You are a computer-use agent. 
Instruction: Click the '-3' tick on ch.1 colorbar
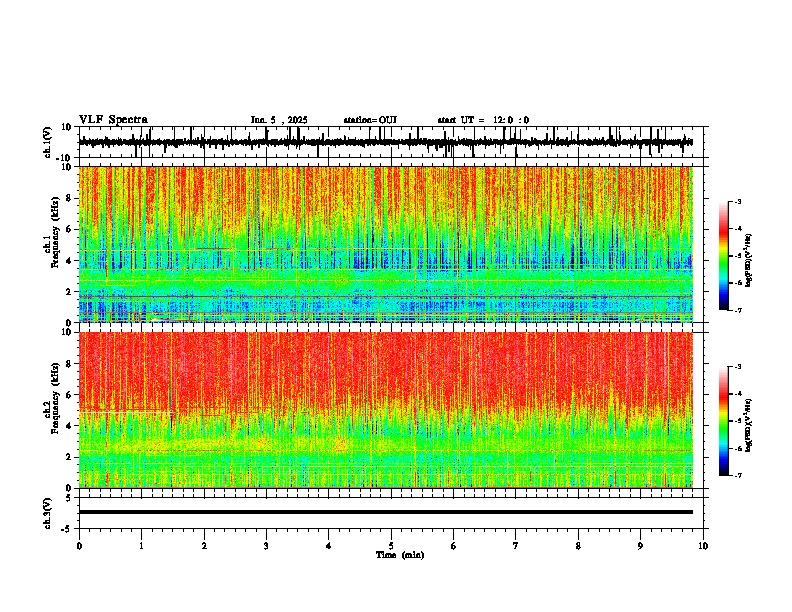(x=738, y=201)
